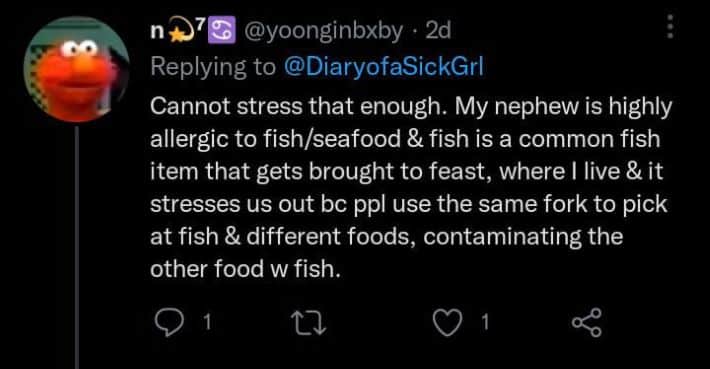
Task: Open the share icon below the tweet
Action: (587, 322)
